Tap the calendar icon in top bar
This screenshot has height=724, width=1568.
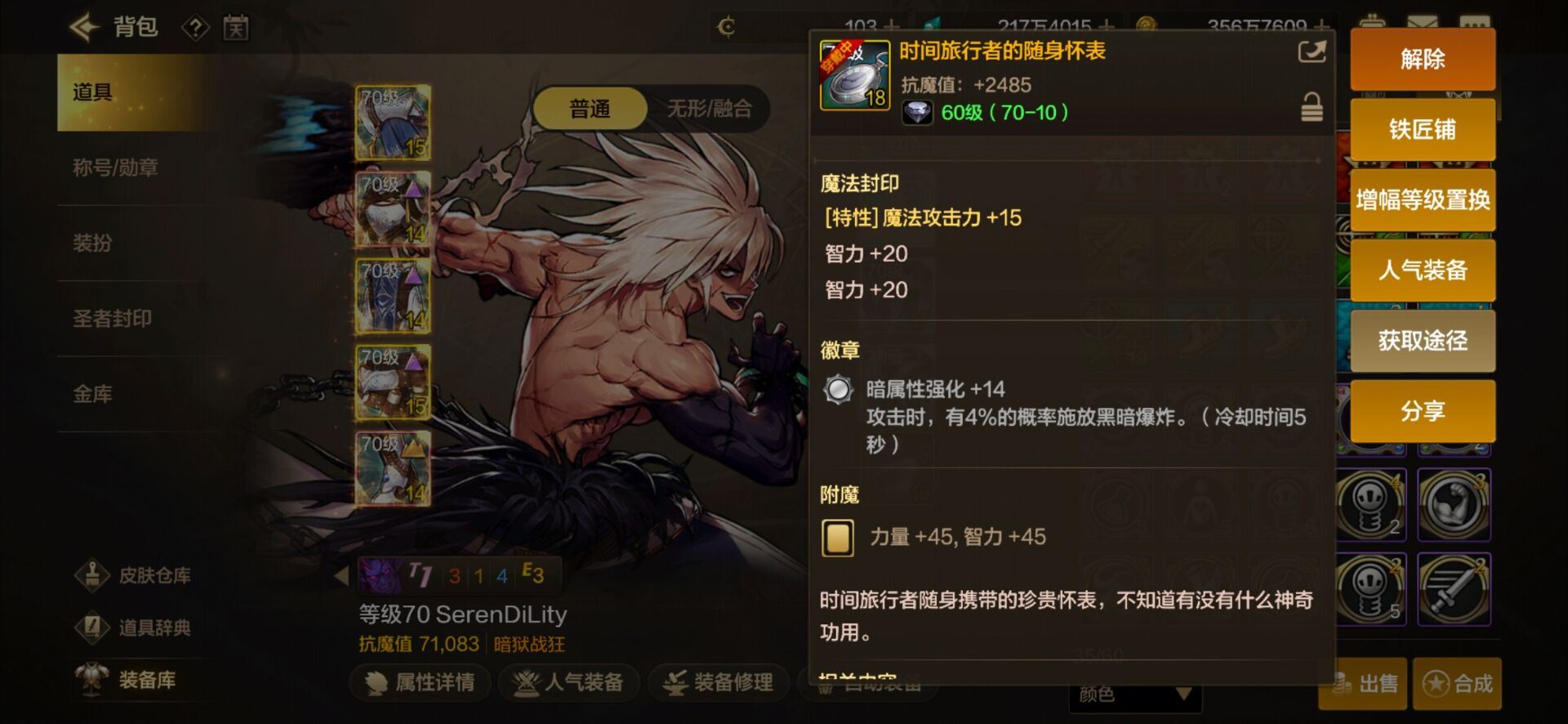236,28
